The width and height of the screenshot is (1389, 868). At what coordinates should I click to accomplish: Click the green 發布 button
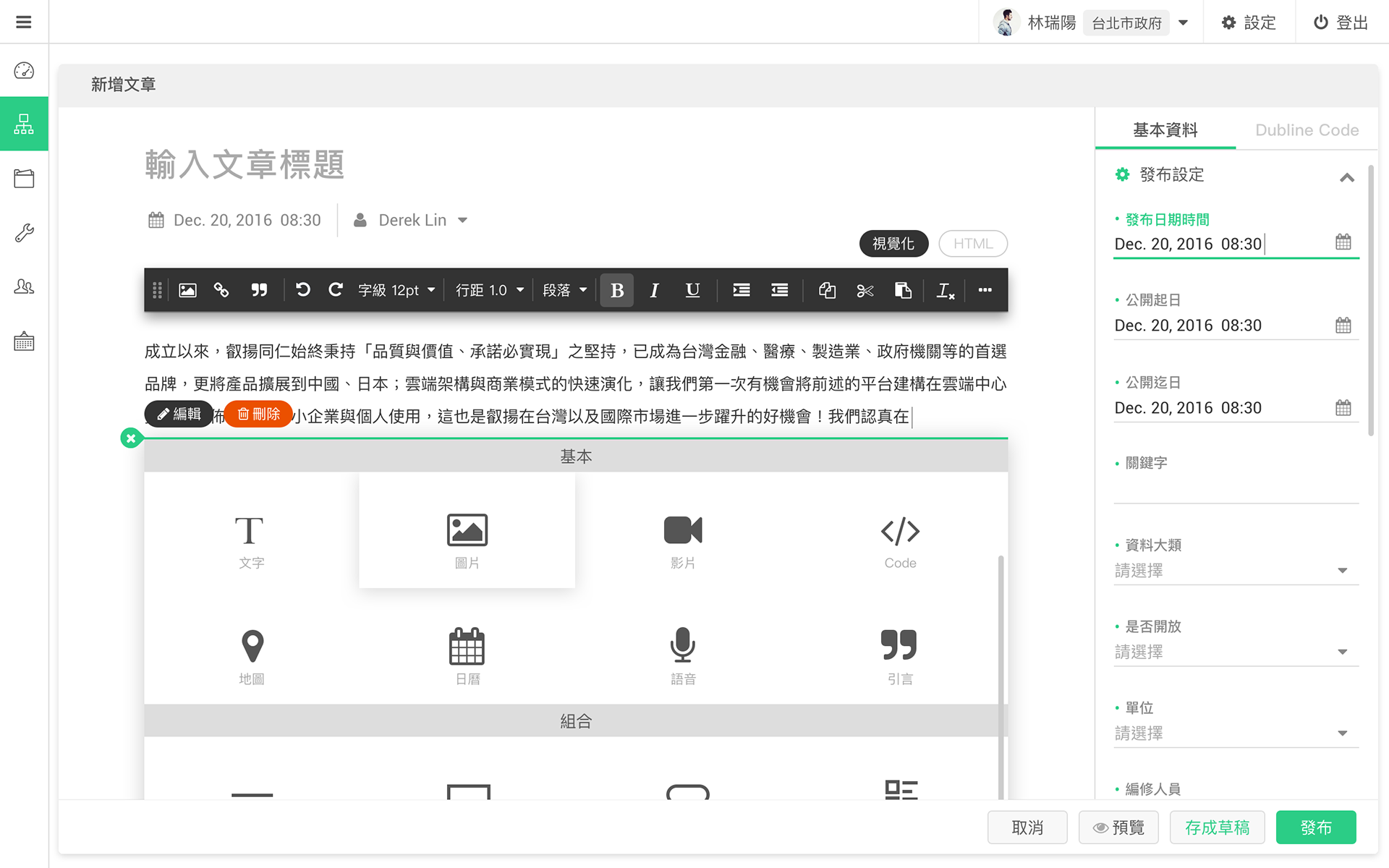[x=1315, y=827]
